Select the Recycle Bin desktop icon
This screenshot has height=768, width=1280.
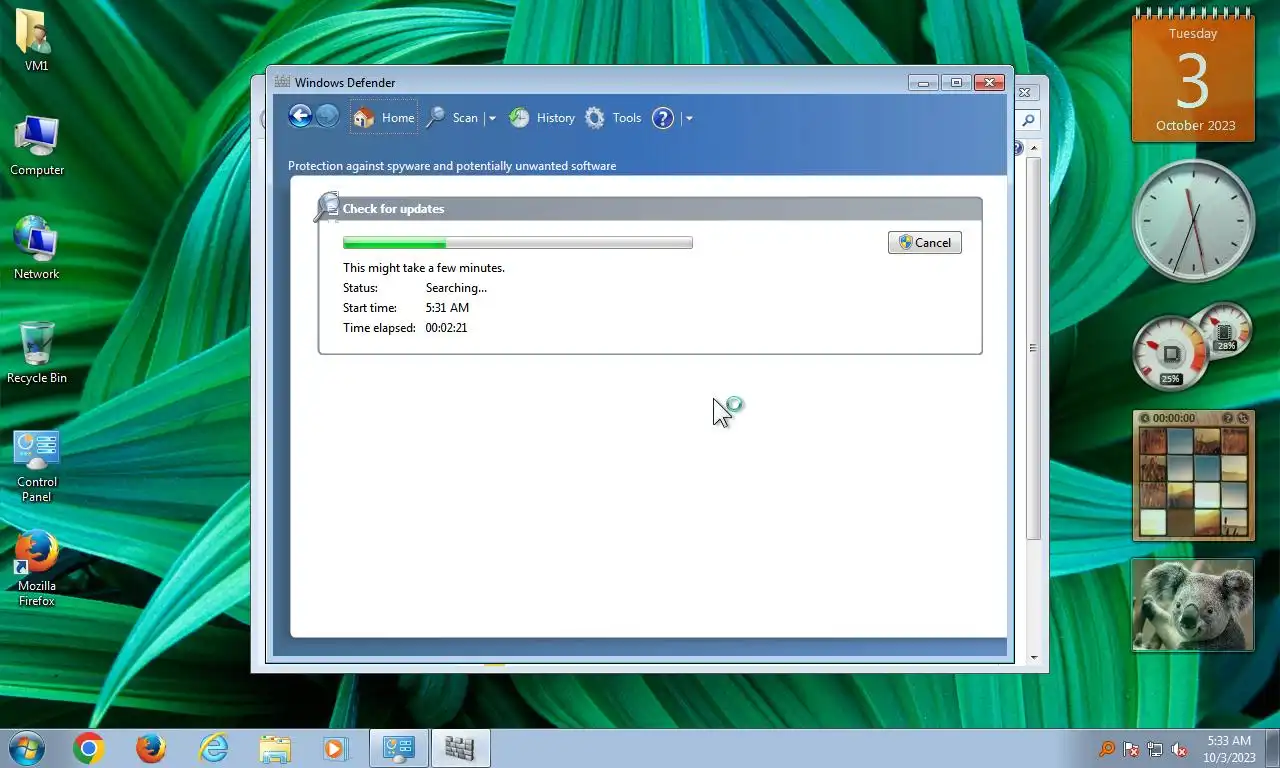pos(37,353)
